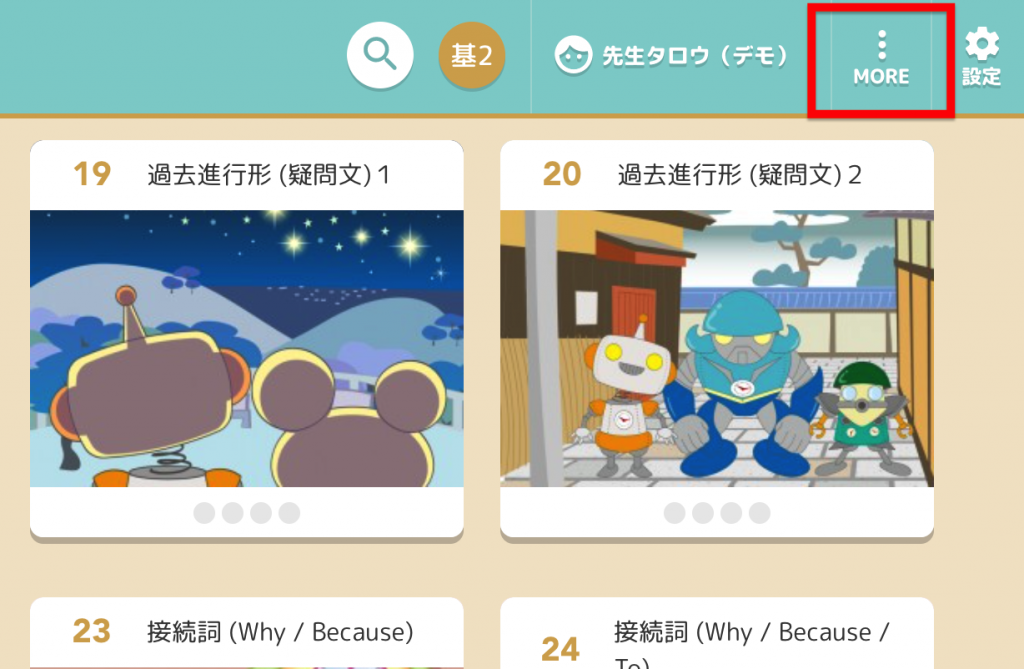Viewport: 1024px width, 669px height.
Task: Click first progress dot of lesson 20
Action: (675, 513)
